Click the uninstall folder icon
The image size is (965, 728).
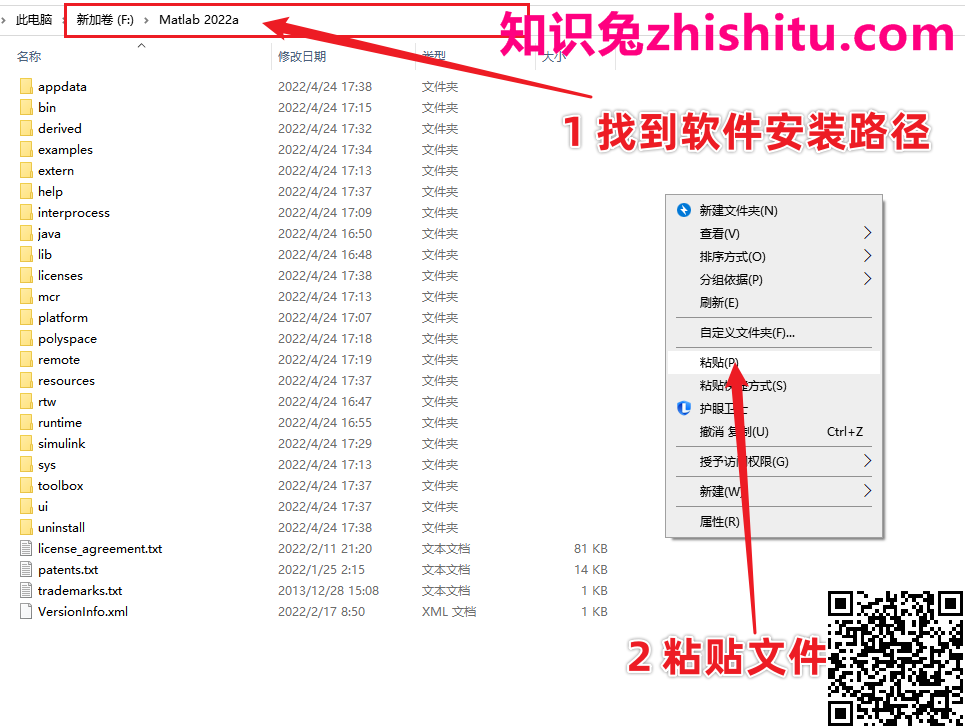point(26,527)
